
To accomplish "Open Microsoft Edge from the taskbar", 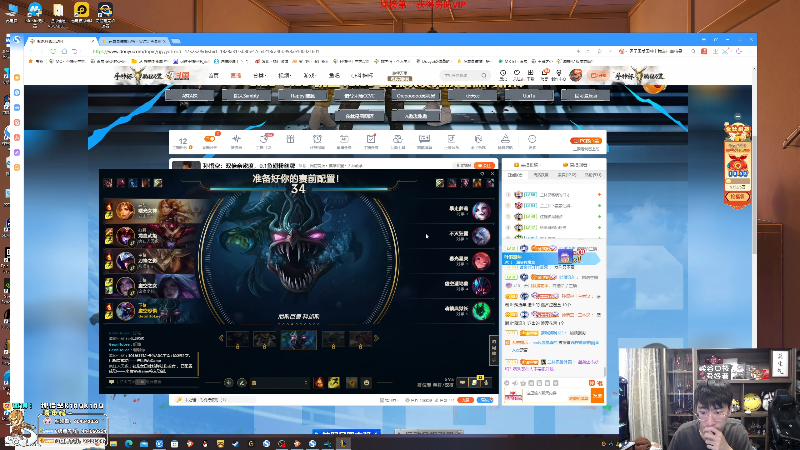I will [x=129, y=444].
